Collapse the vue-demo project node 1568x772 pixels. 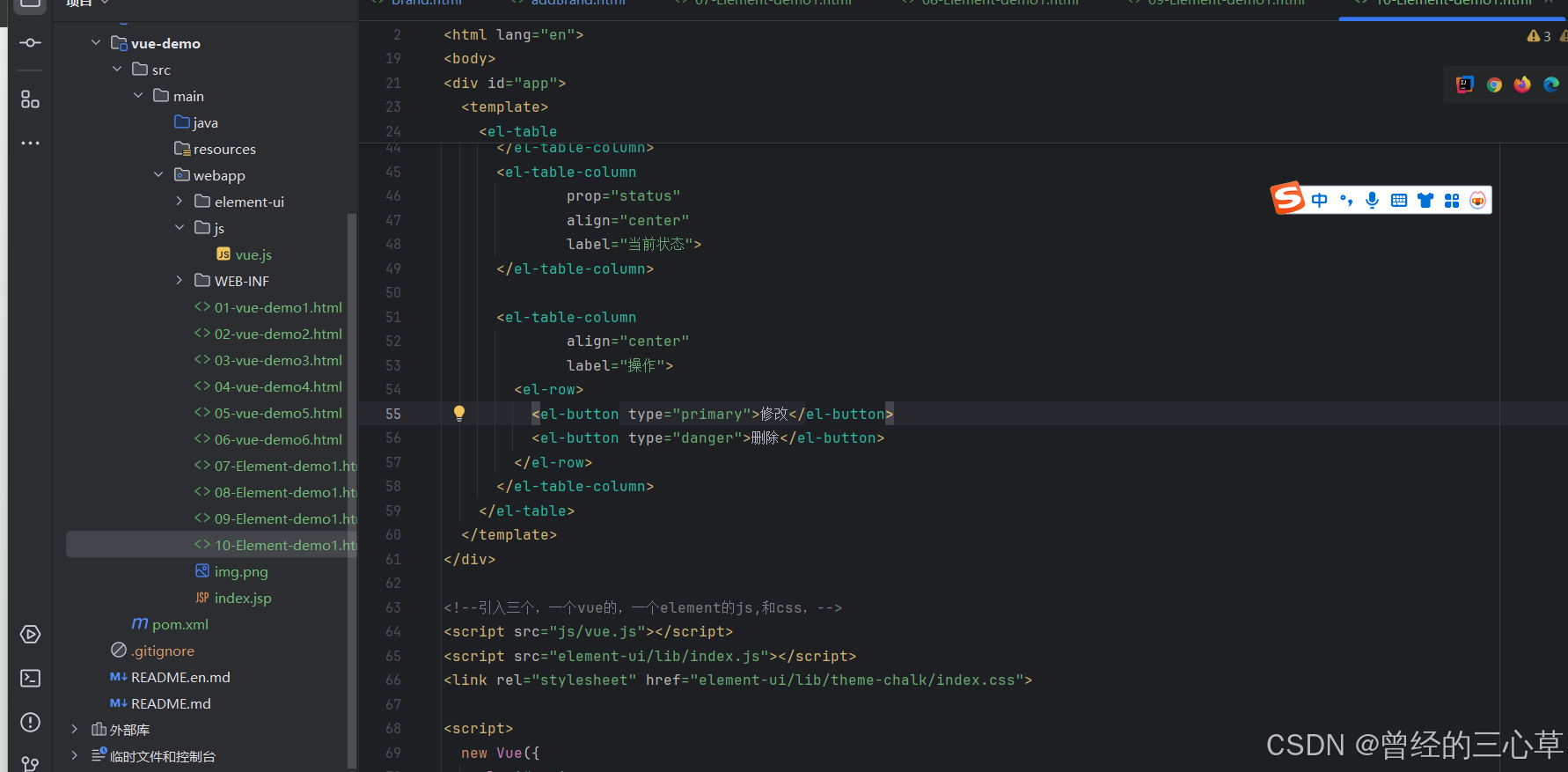click(96, 42)
